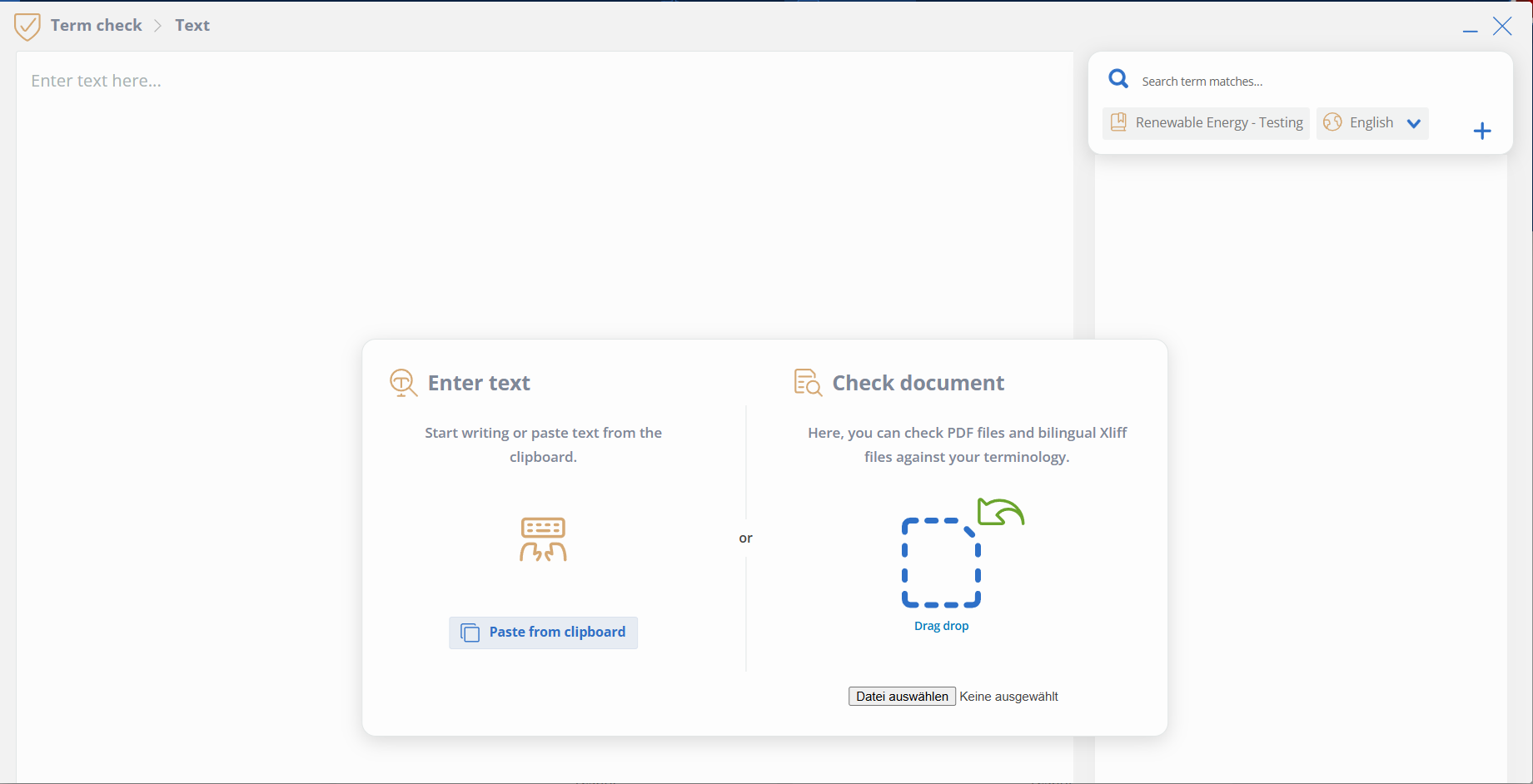Click the keyboard typing hands icon

point(543,539)
